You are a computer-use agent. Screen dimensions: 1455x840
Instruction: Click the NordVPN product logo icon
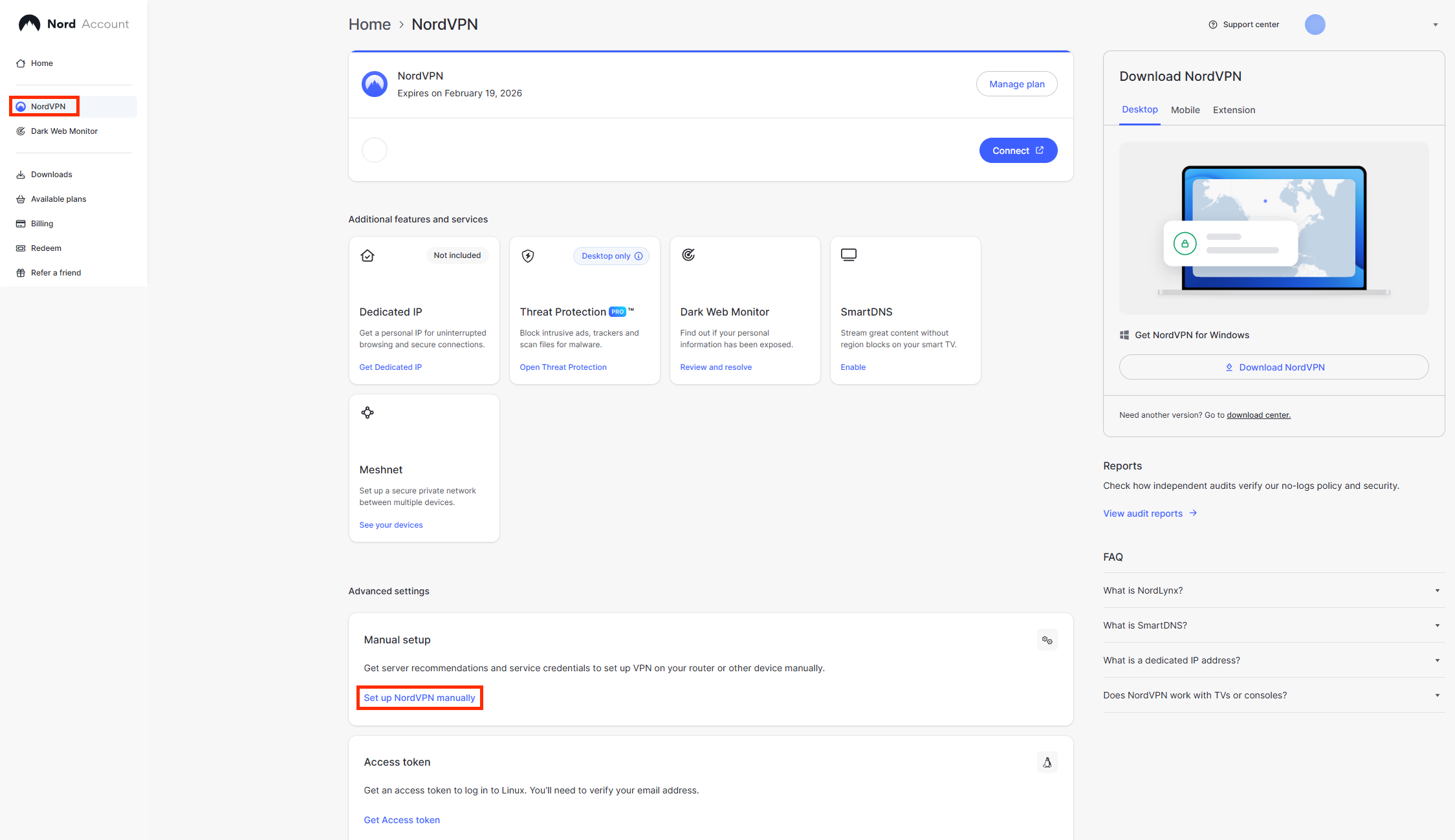click(375, 84)
